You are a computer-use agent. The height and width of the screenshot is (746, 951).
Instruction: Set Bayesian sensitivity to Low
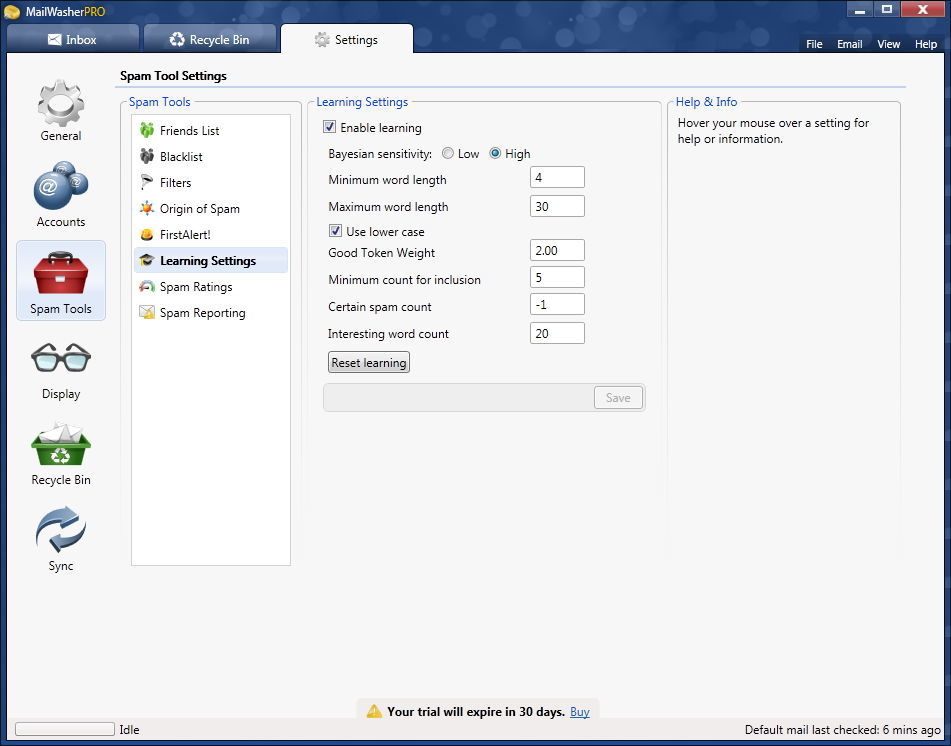coord(448,154)
